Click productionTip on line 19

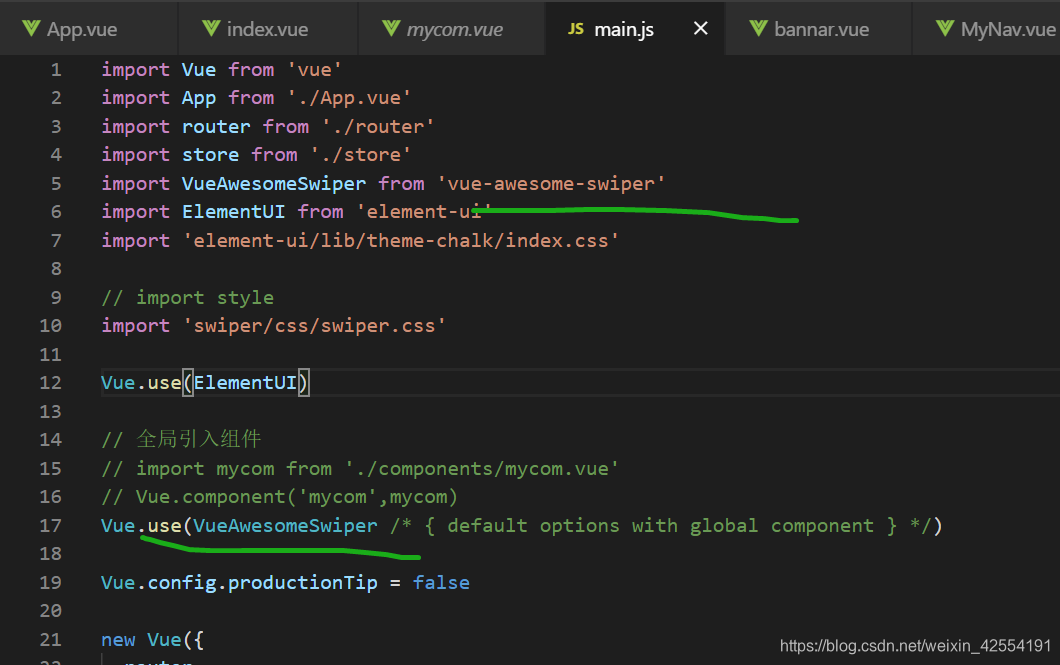click(x=303, y=583)
